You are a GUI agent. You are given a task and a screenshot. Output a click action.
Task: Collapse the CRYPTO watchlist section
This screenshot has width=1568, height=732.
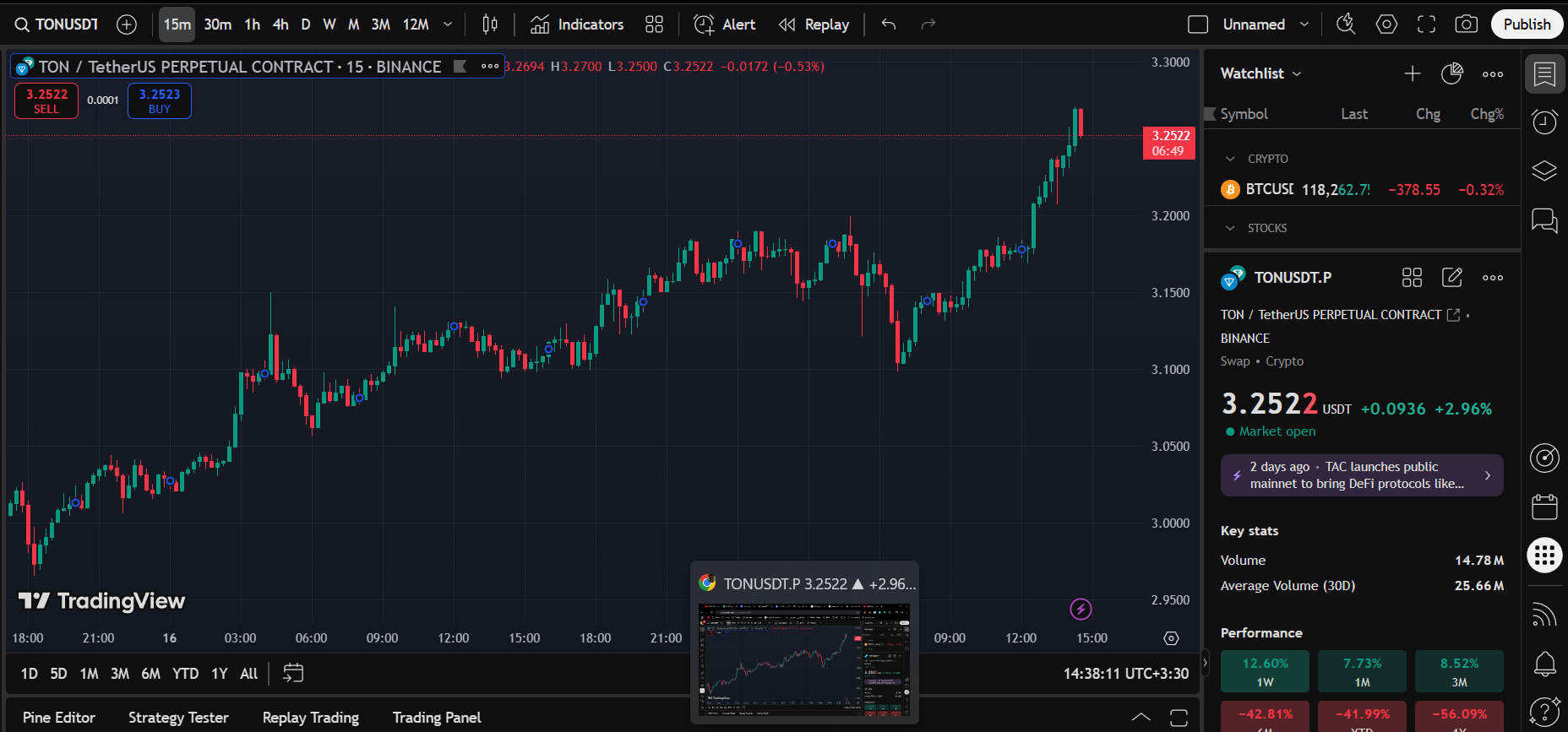(1230, 159)
